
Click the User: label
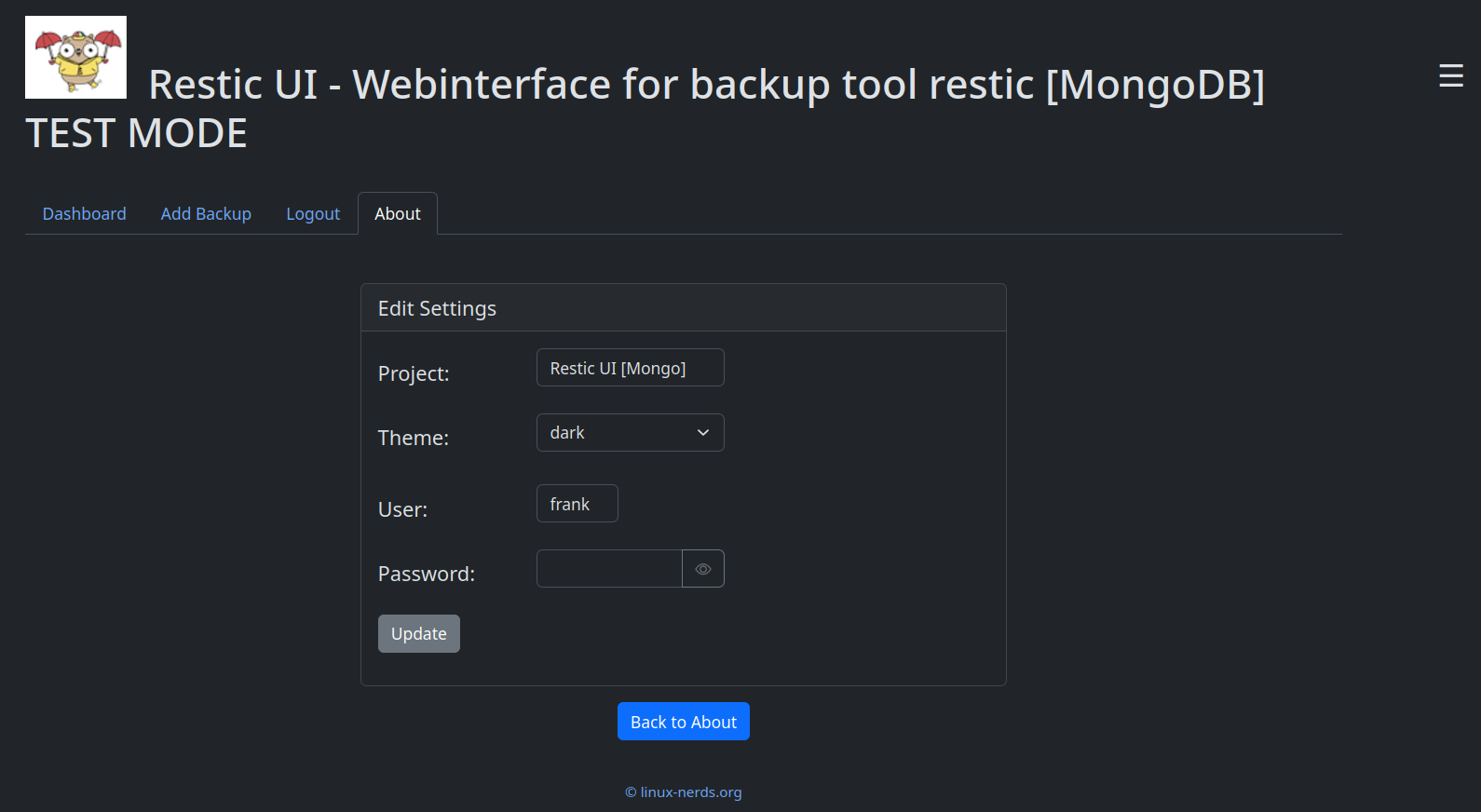[x=403, y=509]
